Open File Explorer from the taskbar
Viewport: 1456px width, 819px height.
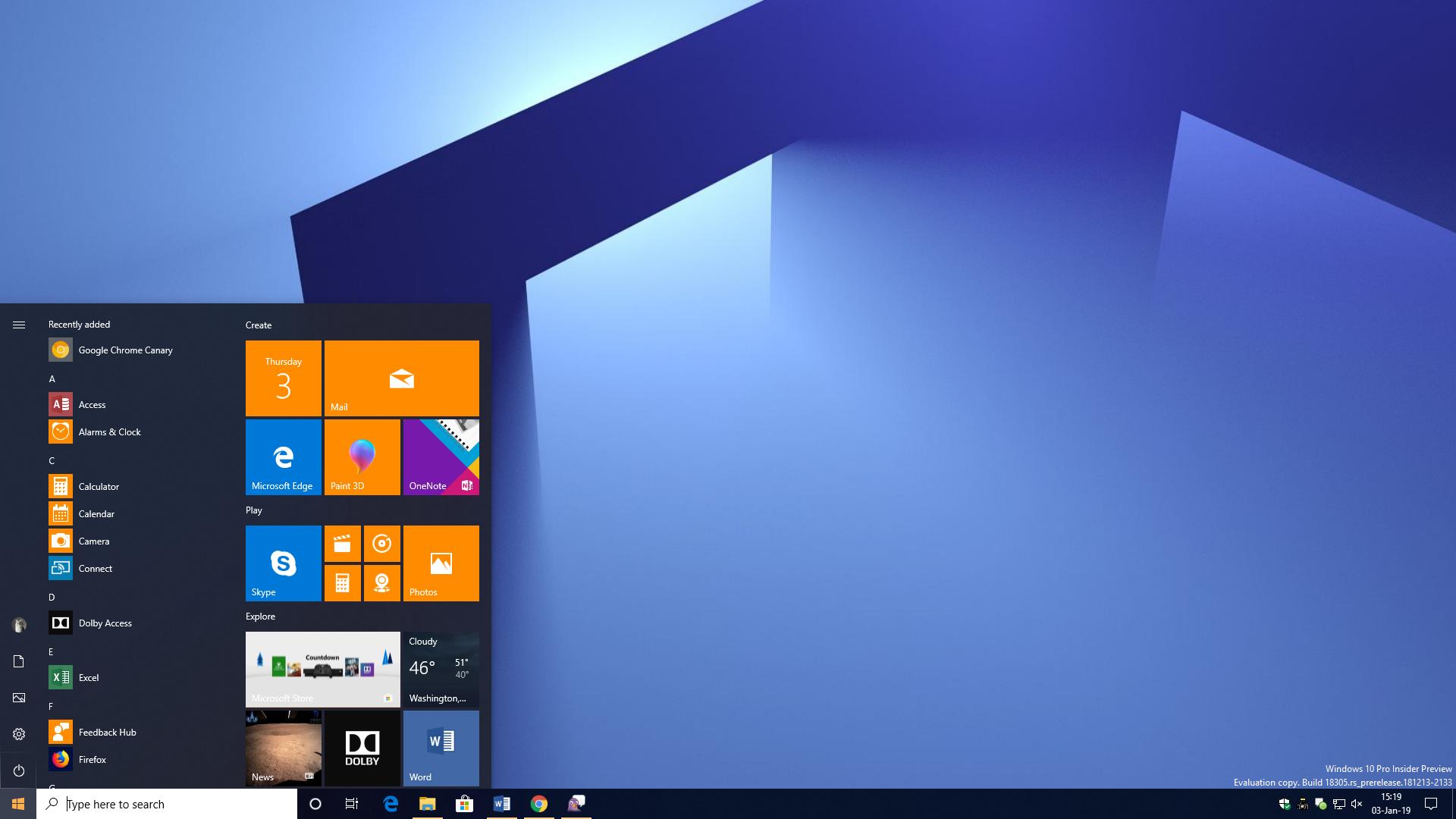(x=428, y=804)
